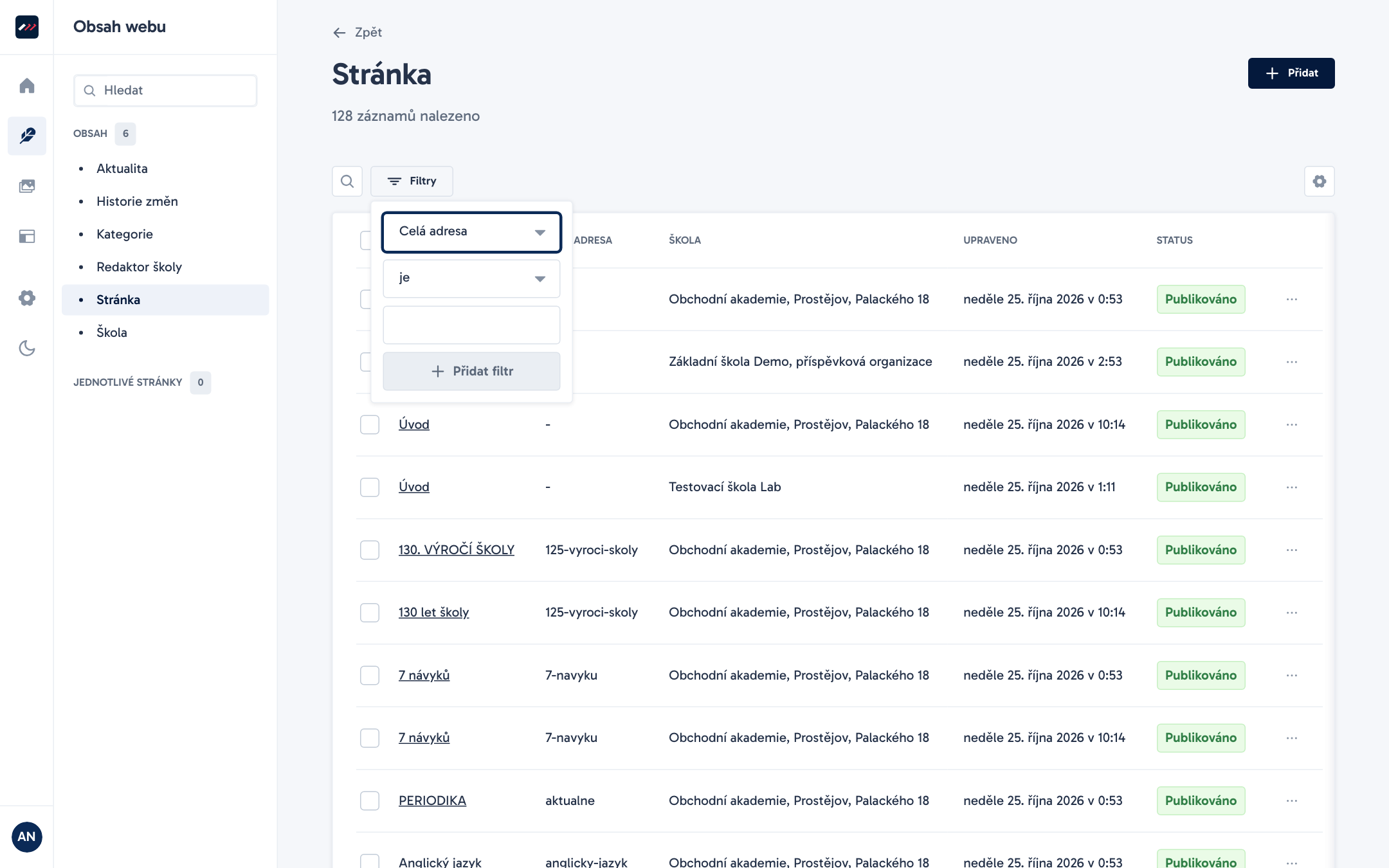Image resolution: width=1389 pixels, height=868 pixels.
Task: Check the 7 návyků row edited at 0:53
Action: pyautogui.click(x=370, y=675)
